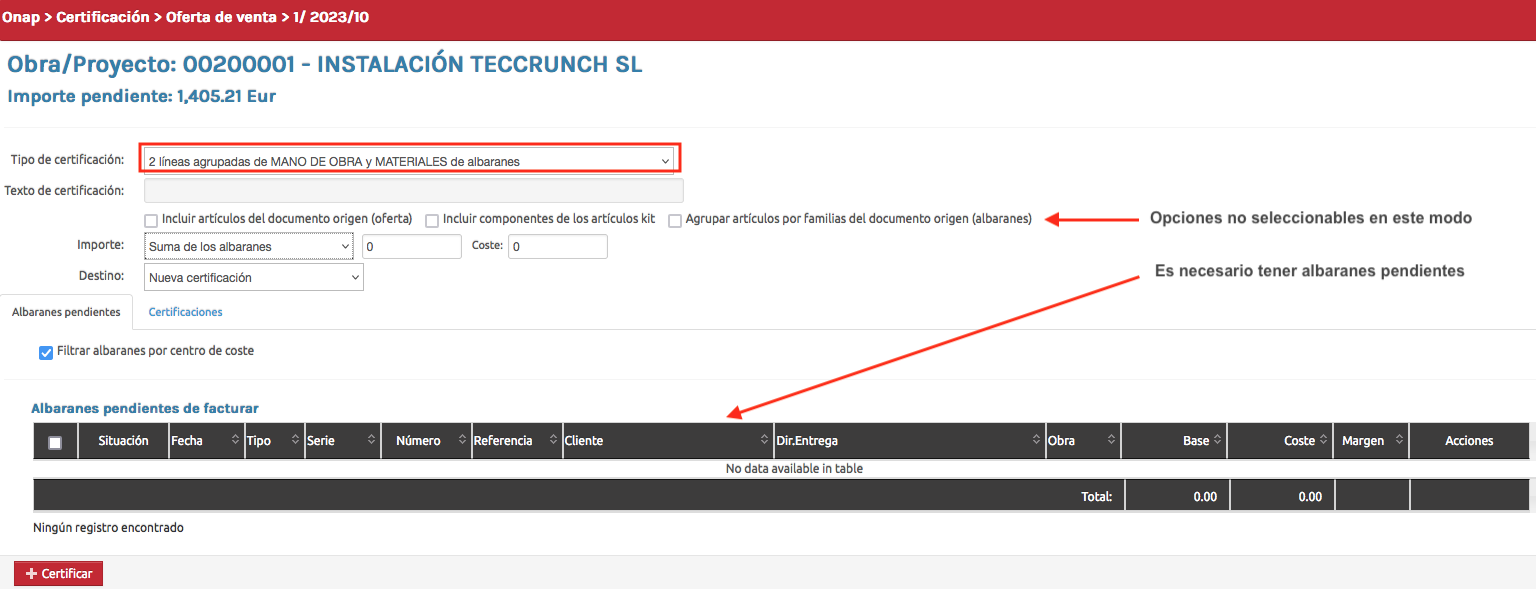Sort table by Tipo column arrows
The height and width of the screenshot is (589, 1536).
[296, 441]
